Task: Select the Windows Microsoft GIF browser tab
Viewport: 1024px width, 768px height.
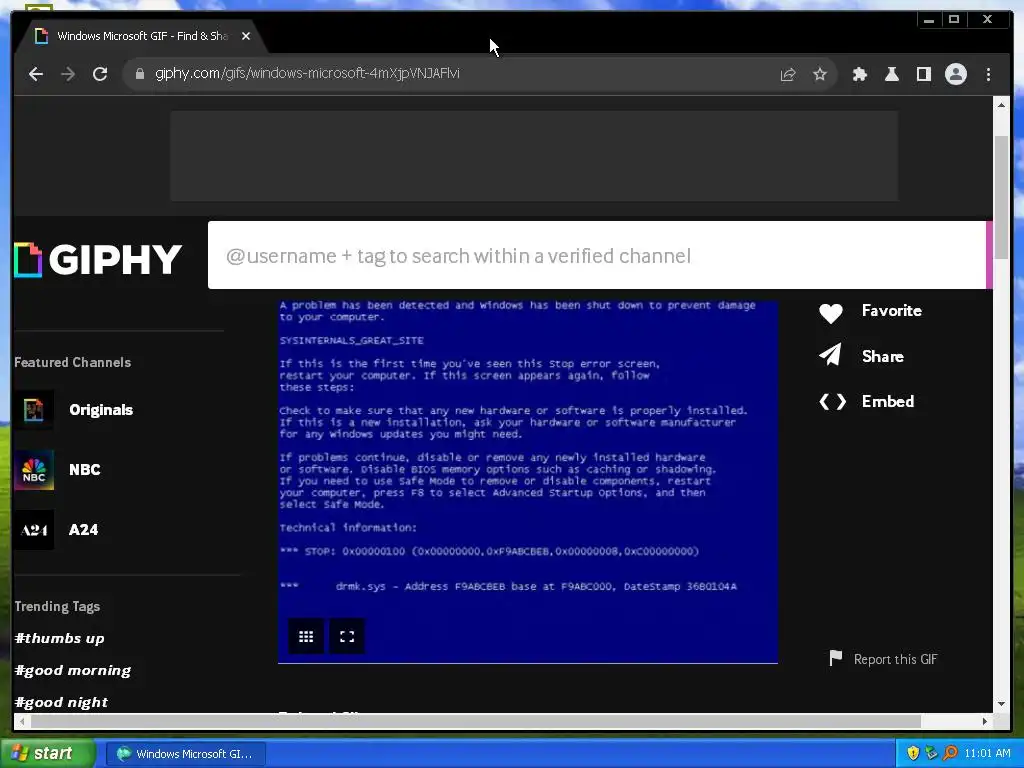Action: (140, 37)
